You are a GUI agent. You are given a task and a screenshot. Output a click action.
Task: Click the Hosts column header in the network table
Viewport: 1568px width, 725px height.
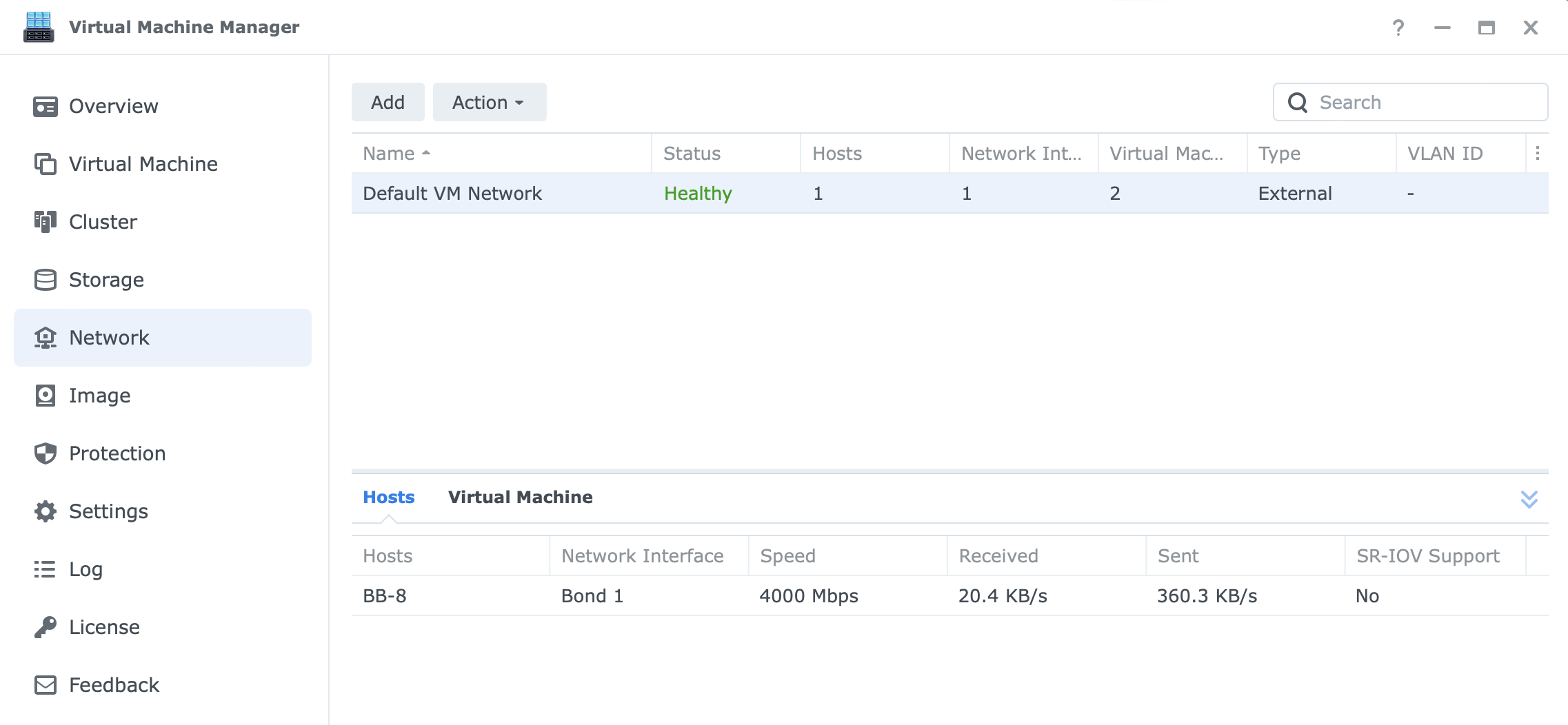[x=875, y=153]
